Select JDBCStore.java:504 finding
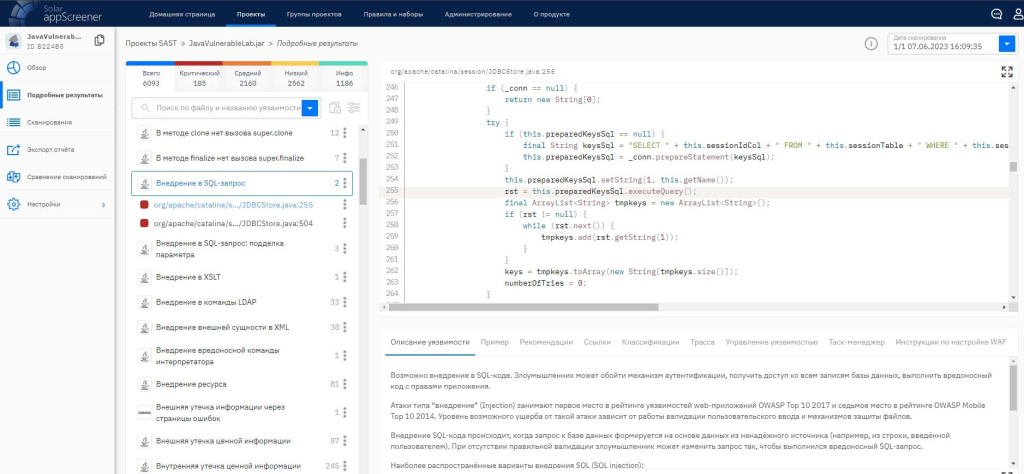This screenshot has height=474, width=1024. [x=233, y=223]
